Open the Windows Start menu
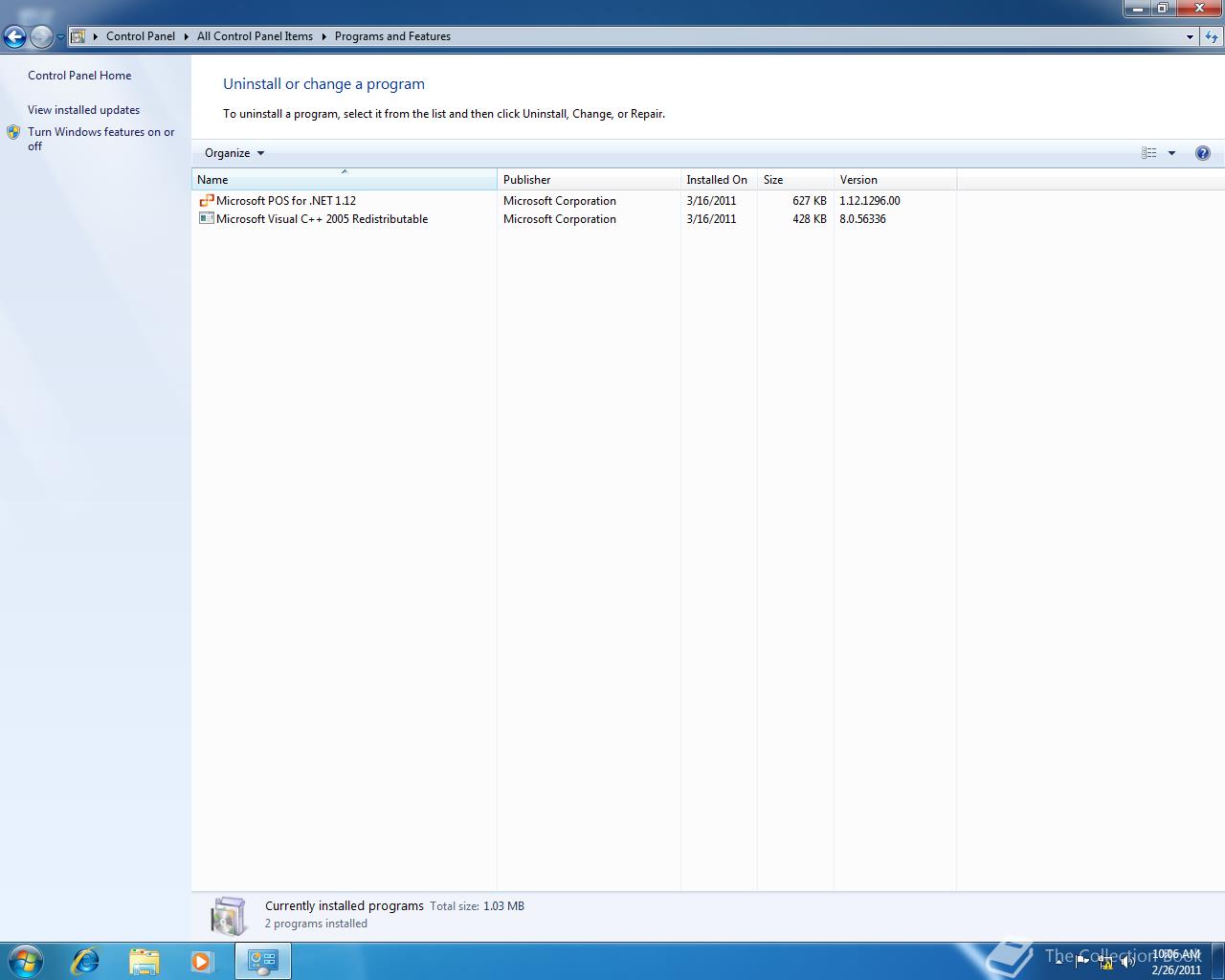 (x=25, y=961)
